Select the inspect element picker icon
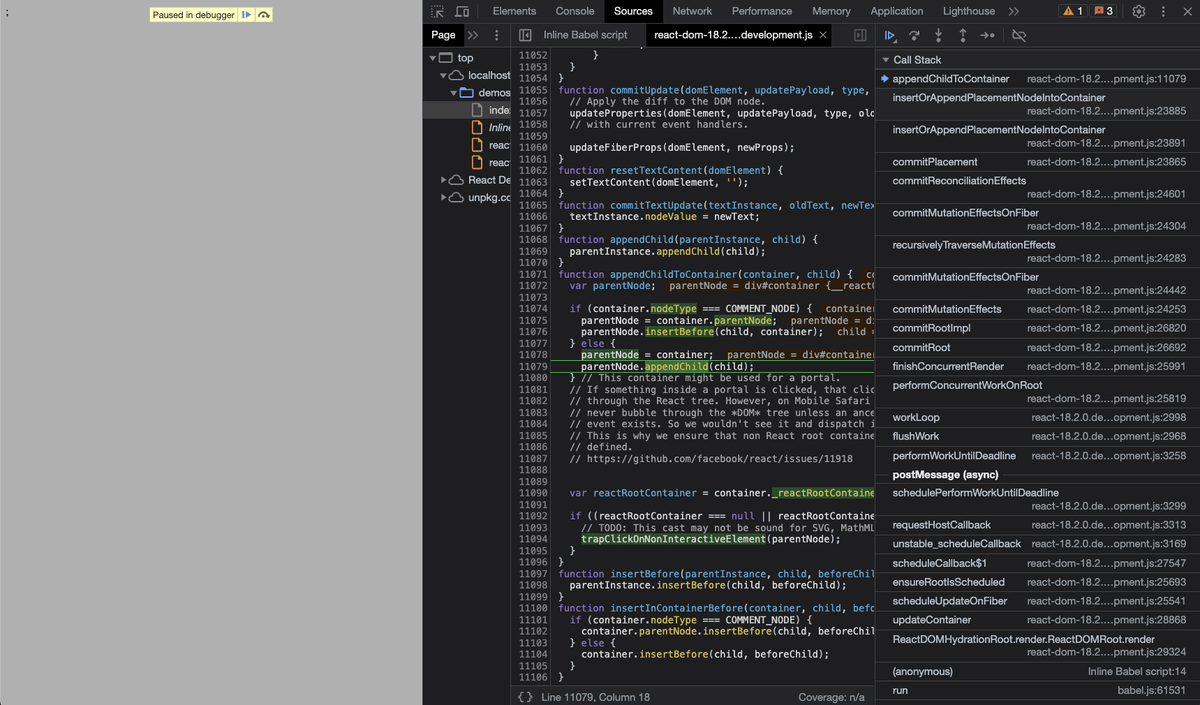1200x705 pixels. pyautogui.click(x=438, y=11)
